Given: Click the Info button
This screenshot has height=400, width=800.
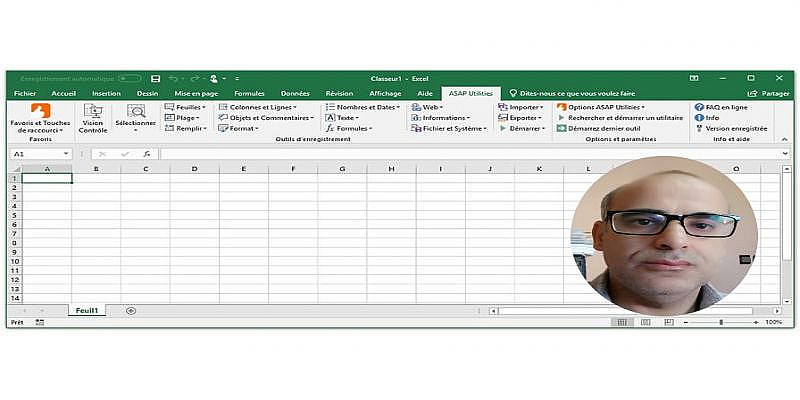Looking at the screenshot, I should point(707,118).
